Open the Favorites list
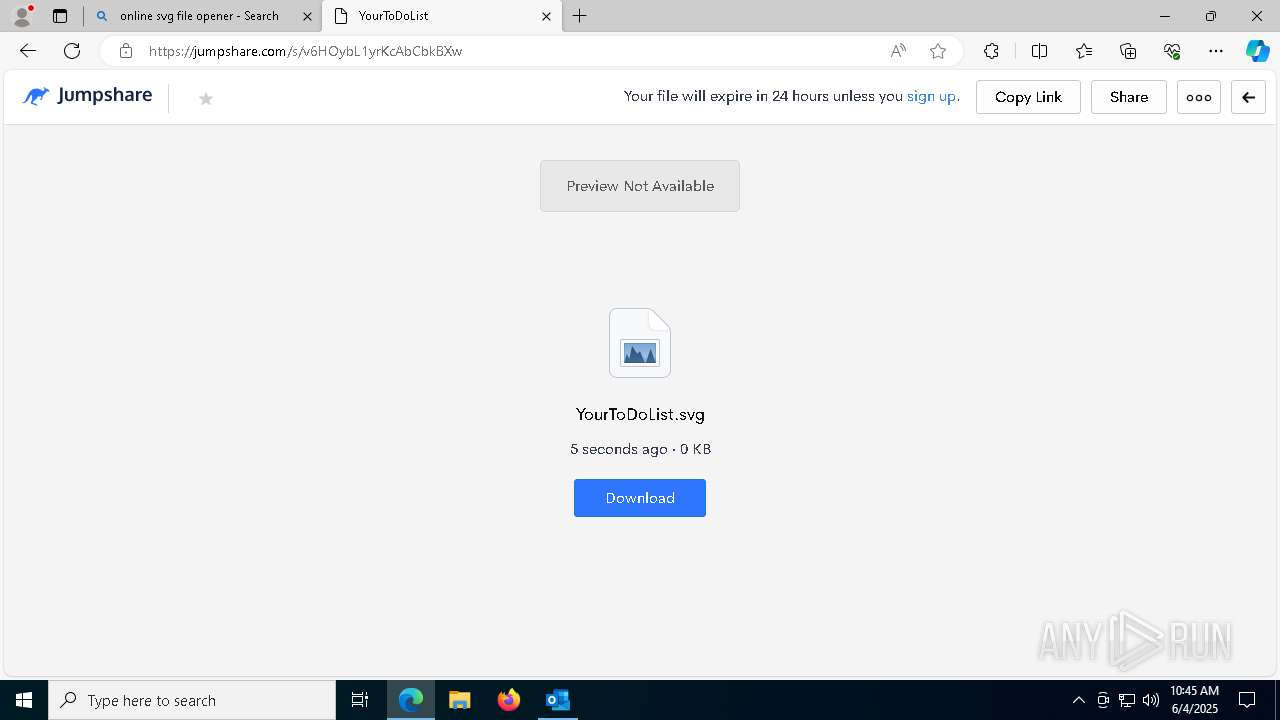1280x720 pixels. coord(1084,51)
